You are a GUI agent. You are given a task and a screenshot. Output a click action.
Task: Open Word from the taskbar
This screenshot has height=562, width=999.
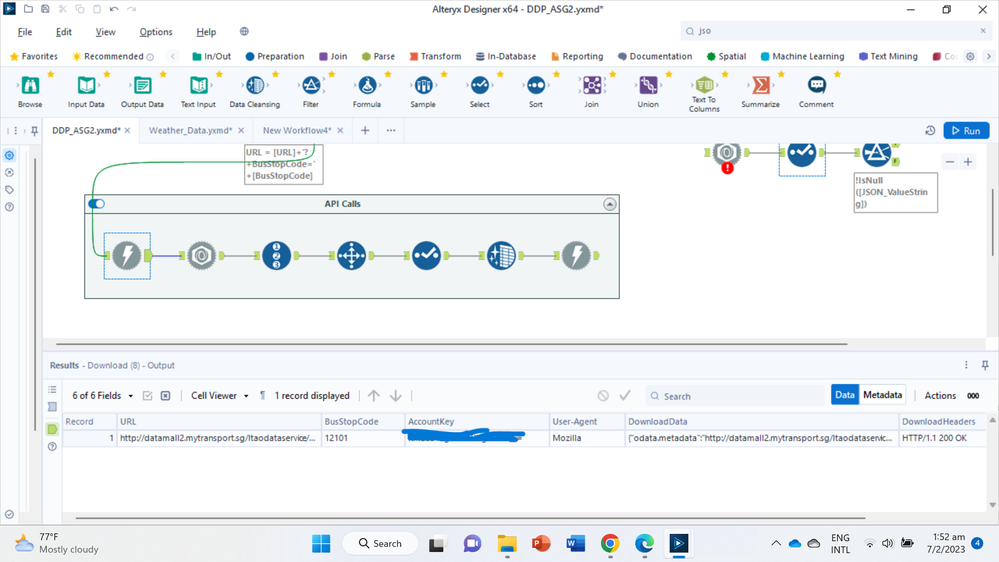[x=575, y=544]
